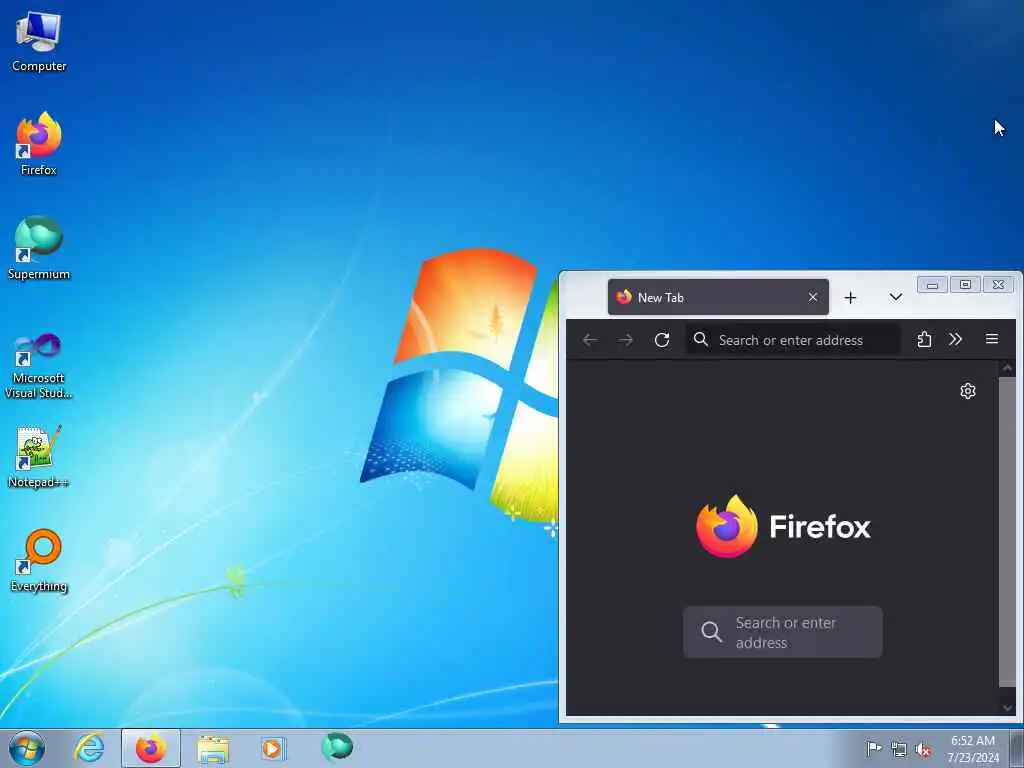Select the Supermium desktop shortcut
The width and height of the screenshot is (1024, 768).
39,248
